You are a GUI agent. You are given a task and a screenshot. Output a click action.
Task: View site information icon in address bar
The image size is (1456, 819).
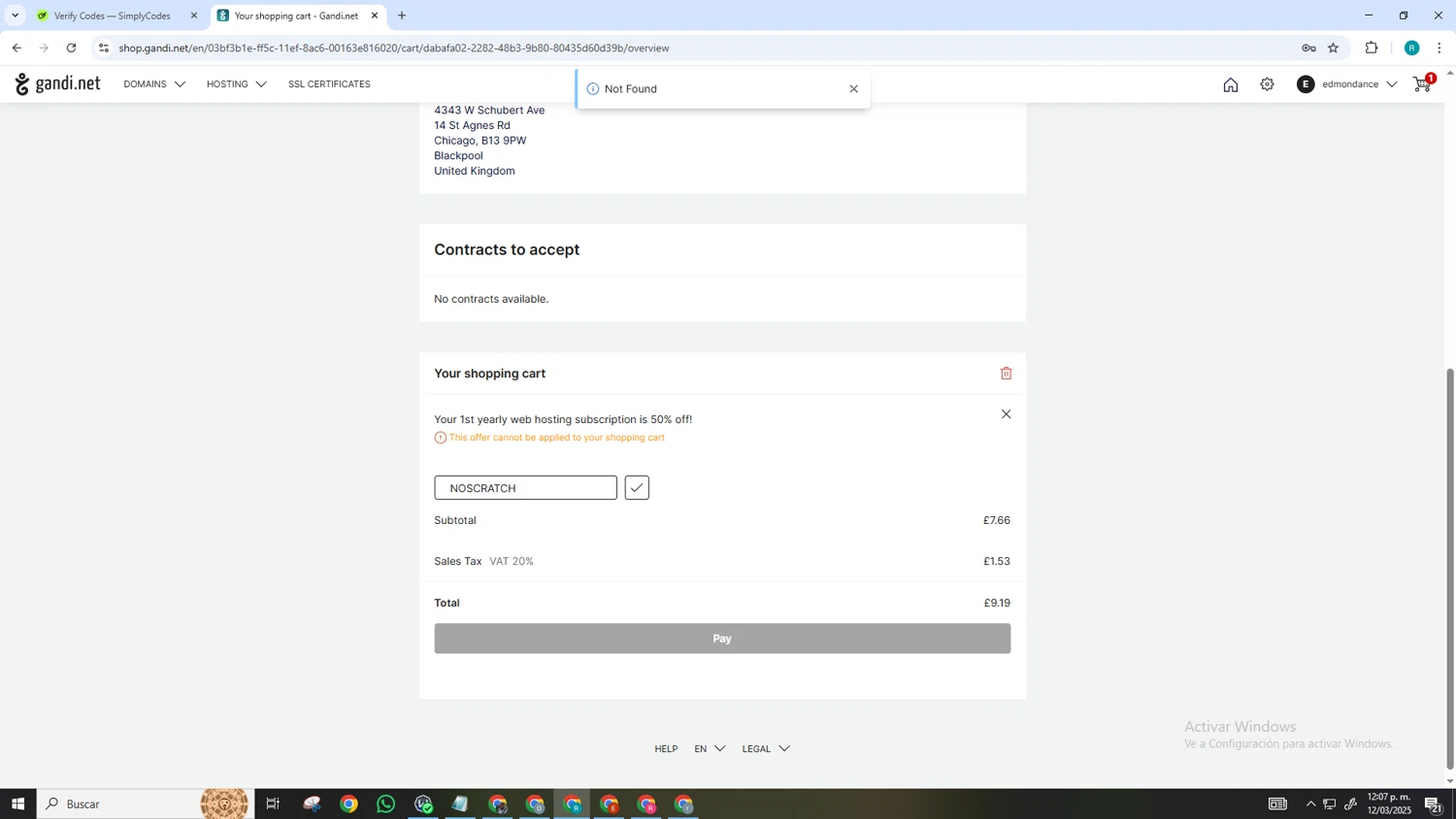[104, 48]
